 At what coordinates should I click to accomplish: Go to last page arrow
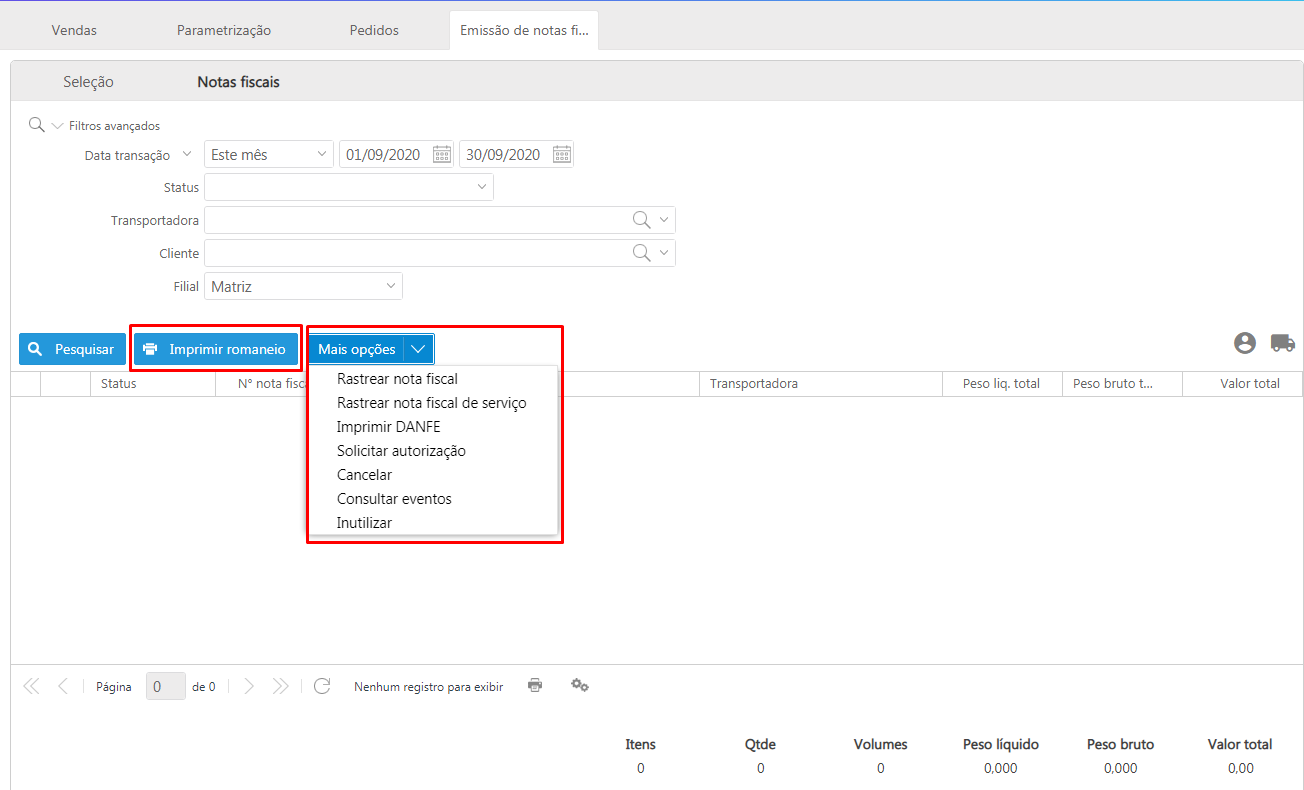[x=281, y=686]
